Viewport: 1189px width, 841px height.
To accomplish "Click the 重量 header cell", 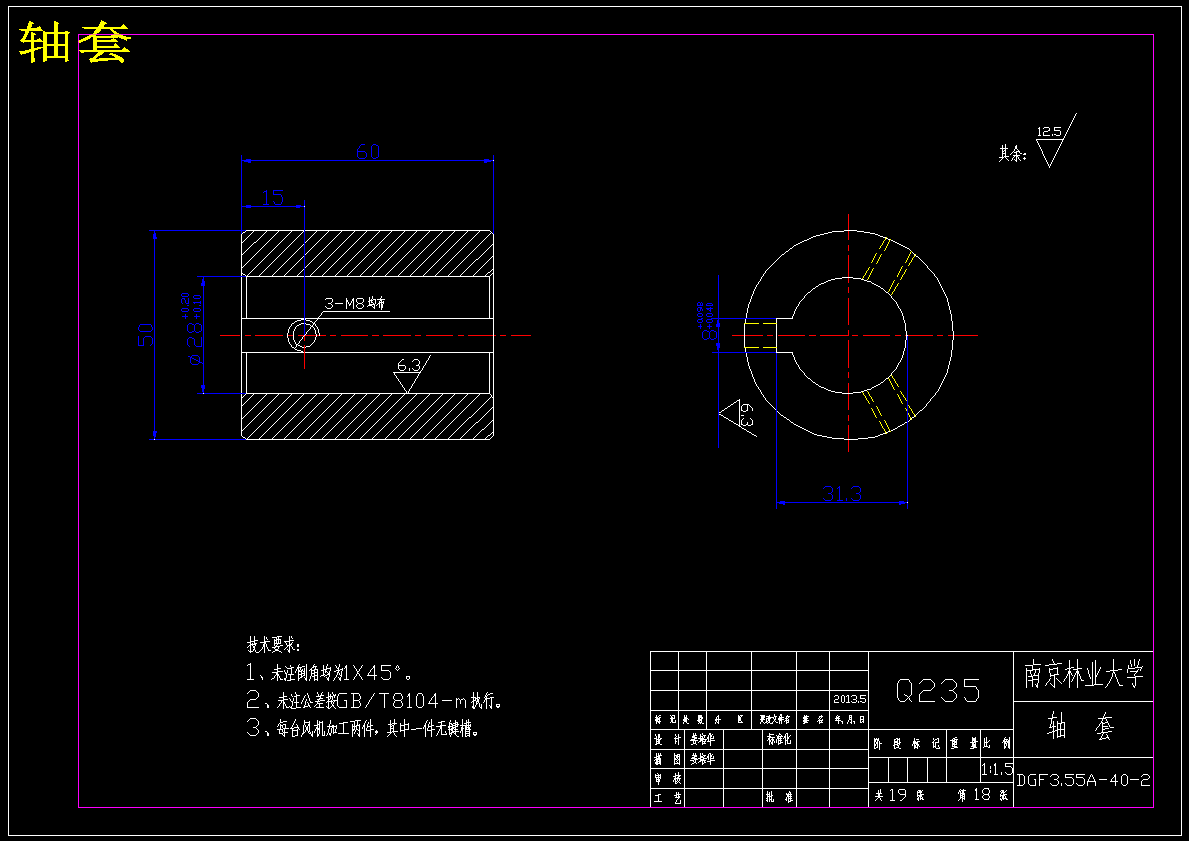I will [x=964, y=745].
